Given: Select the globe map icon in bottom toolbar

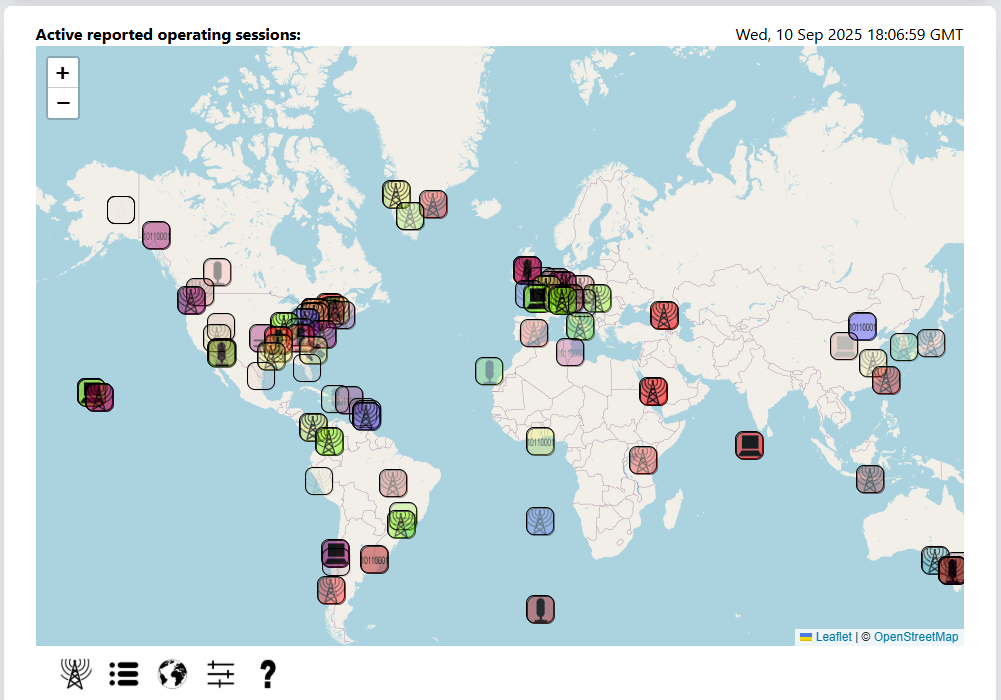Looking at the screenshot, I should (x=172, y=674).
